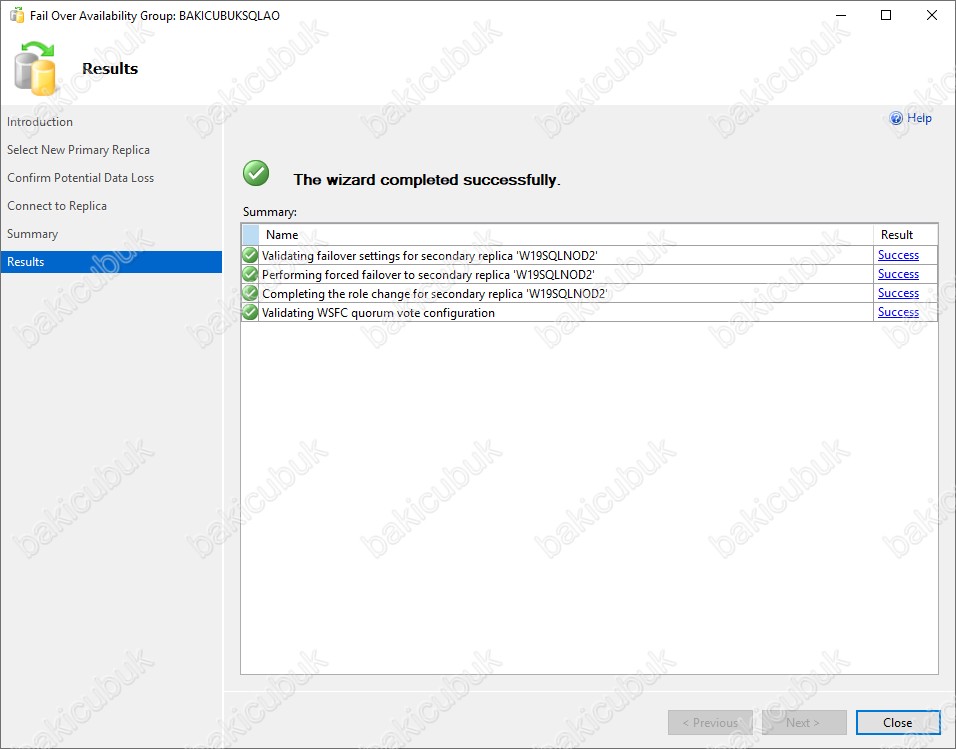This screenshot has height=749, width=956.
Task: Click the wizard database icon in header
Action: (x=35, y=68)
